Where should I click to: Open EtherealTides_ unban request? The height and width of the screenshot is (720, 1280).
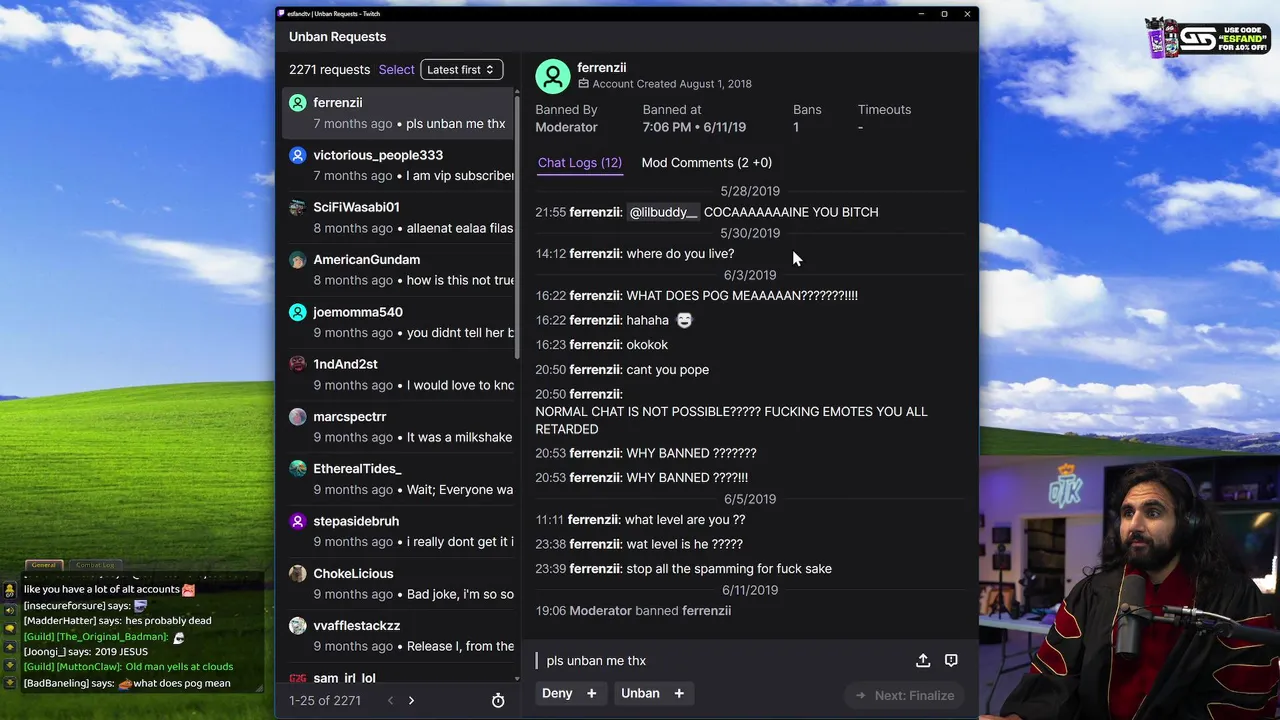click(x=398, y=479)
